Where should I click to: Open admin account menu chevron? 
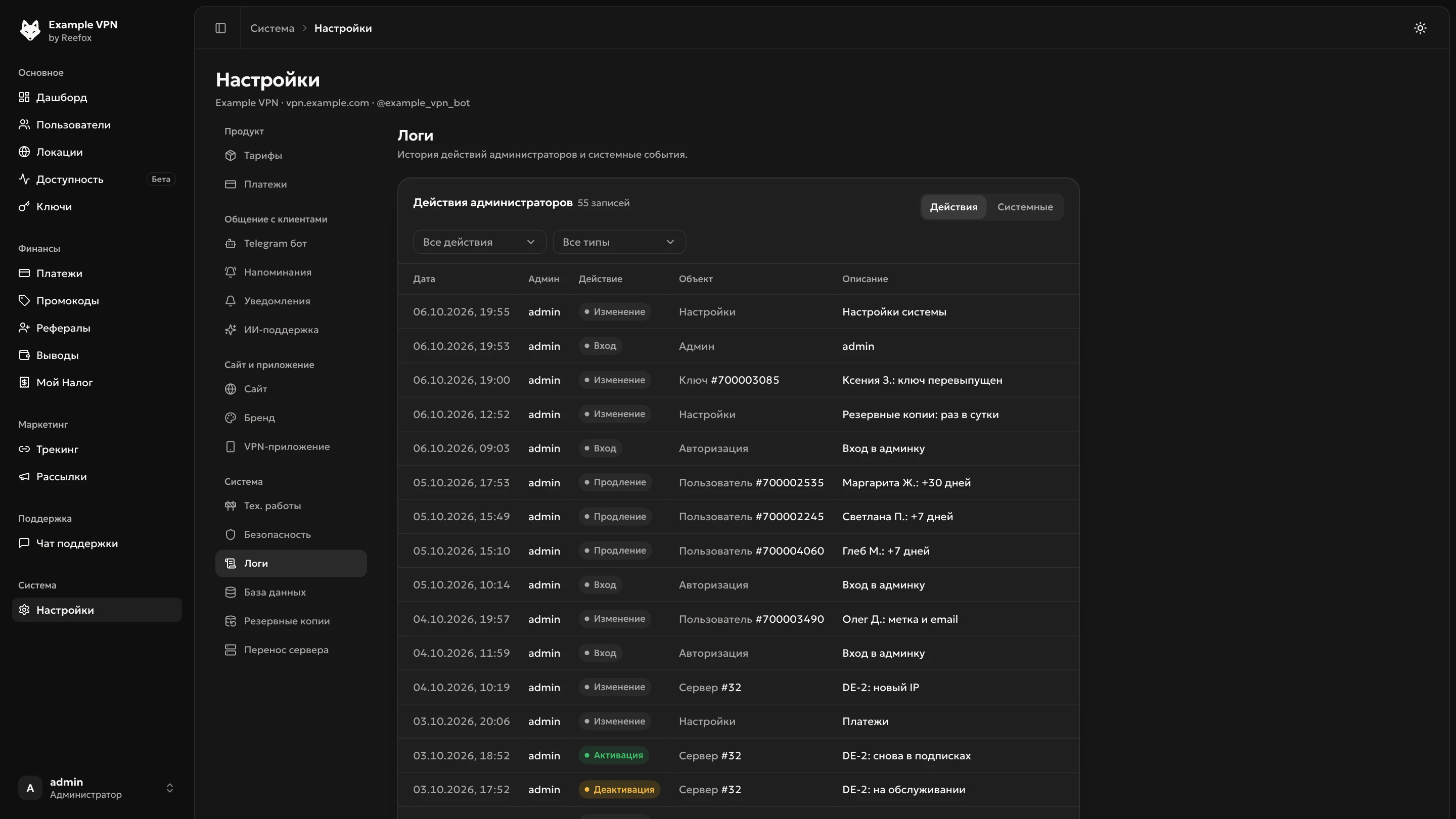click(169, 788)
